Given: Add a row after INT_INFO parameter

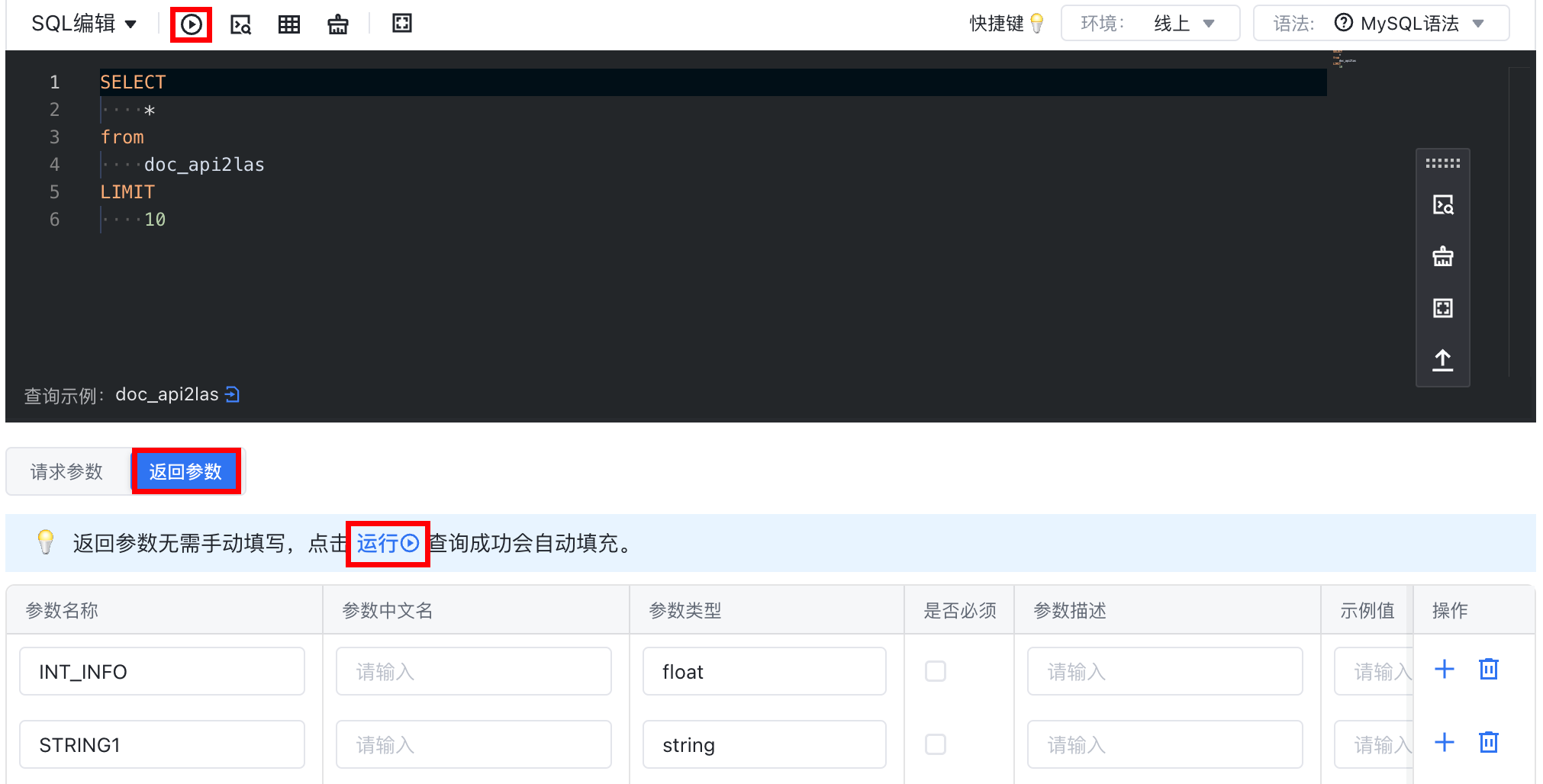Looking at the screenshot, I should tap(1445, 670).
